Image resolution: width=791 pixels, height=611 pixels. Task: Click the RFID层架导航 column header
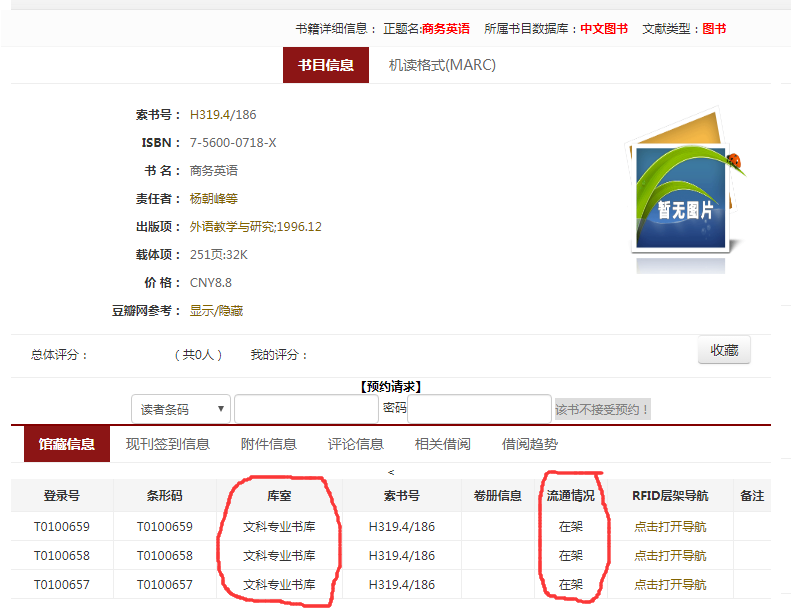[x=670, y=495]
